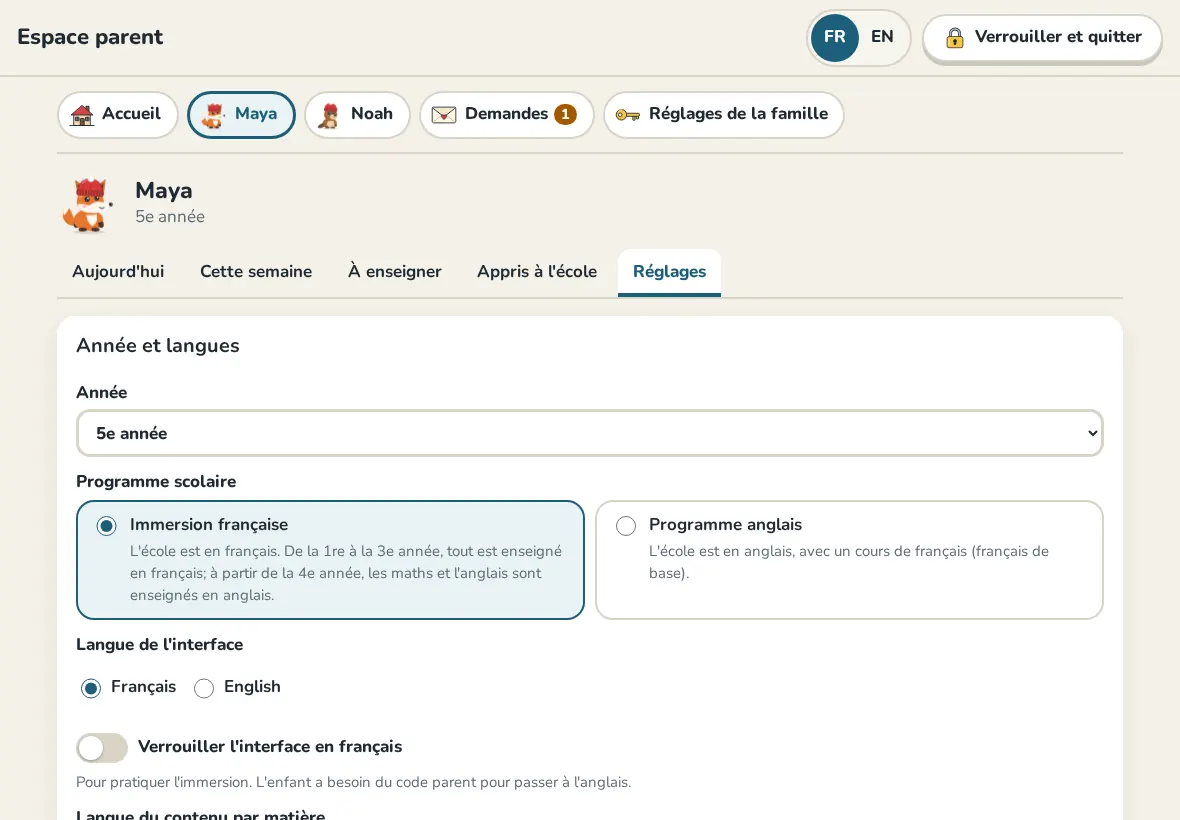The image size is (1180, 820).
Task: Select the Programme anglais radio button
Action: [x=625, y=525]
